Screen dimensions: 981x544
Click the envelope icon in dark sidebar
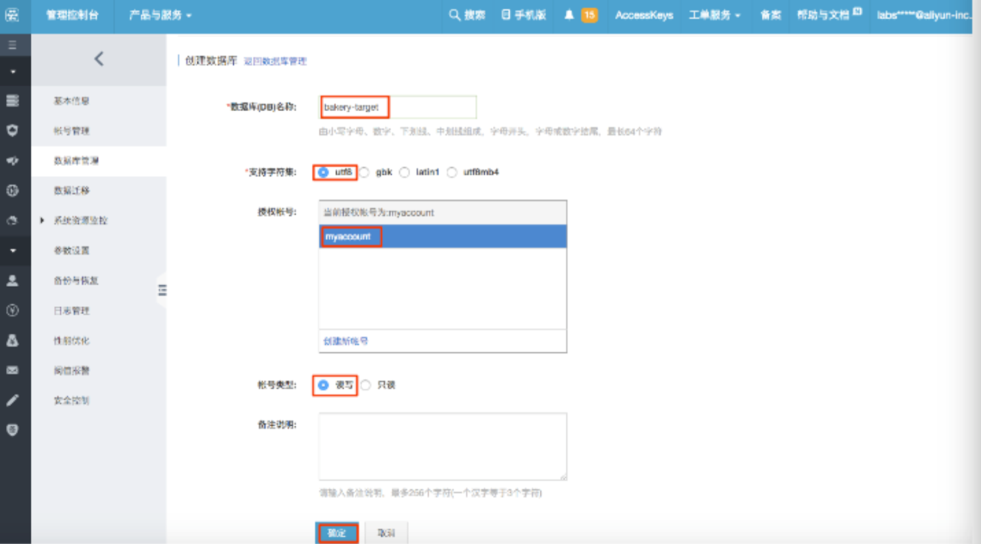click(13, 370)
